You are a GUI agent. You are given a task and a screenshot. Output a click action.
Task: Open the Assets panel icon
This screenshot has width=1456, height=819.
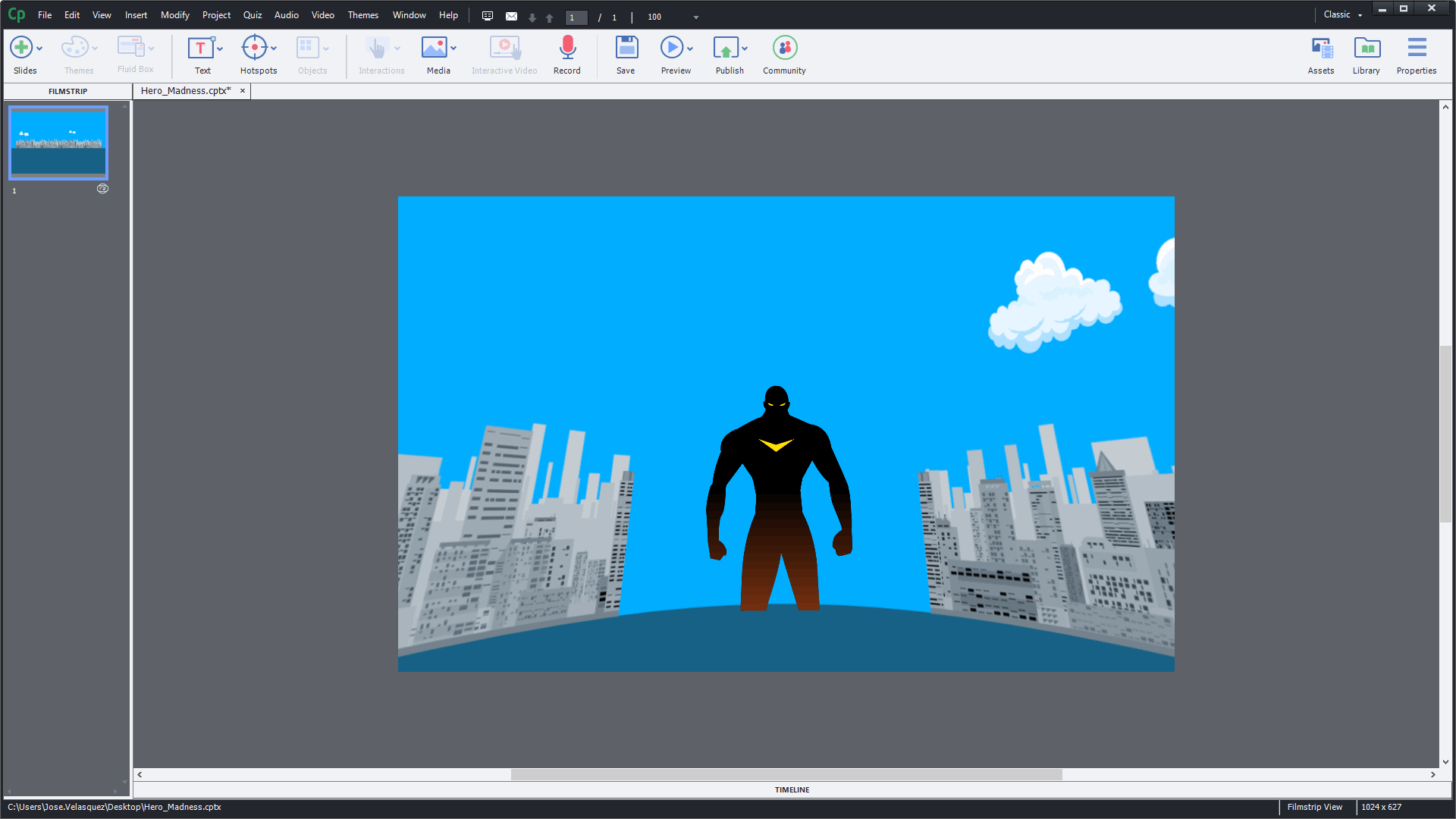click(x=1321, y=48)
